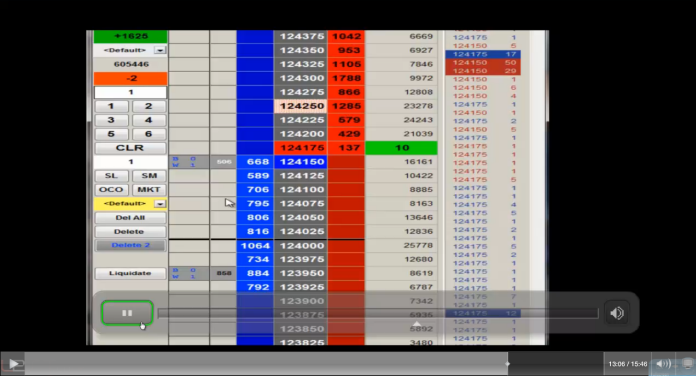Select the SM order type button
Screen dimensions: 696x376
(149, 176)
